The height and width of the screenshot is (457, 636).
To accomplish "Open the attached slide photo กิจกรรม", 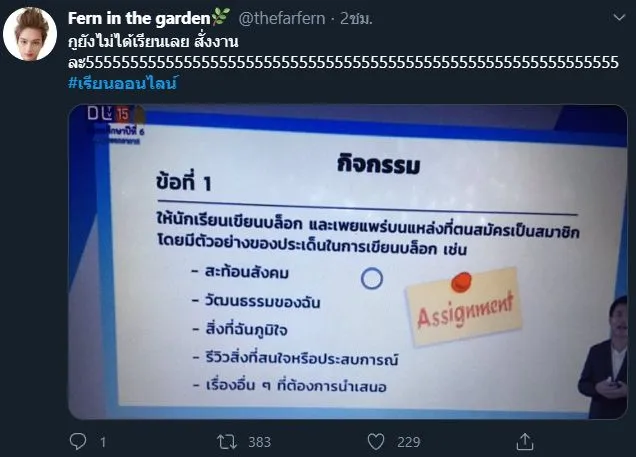I will (x=348, y=262).
